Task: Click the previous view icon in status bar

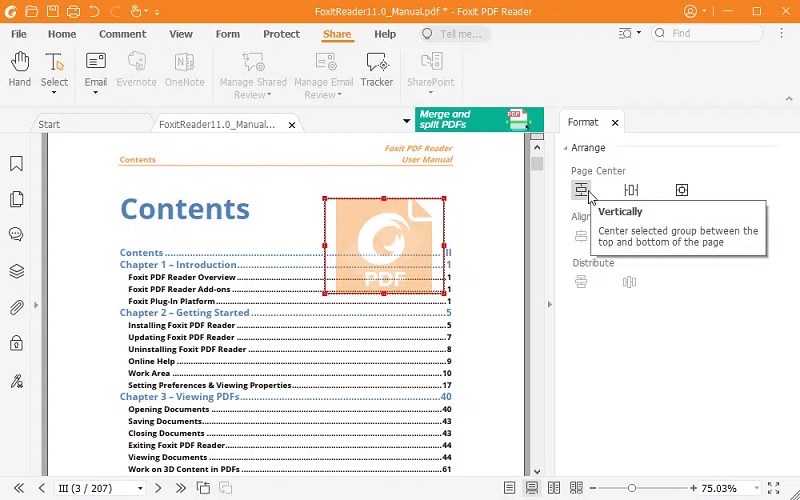Action: [203, 488]
